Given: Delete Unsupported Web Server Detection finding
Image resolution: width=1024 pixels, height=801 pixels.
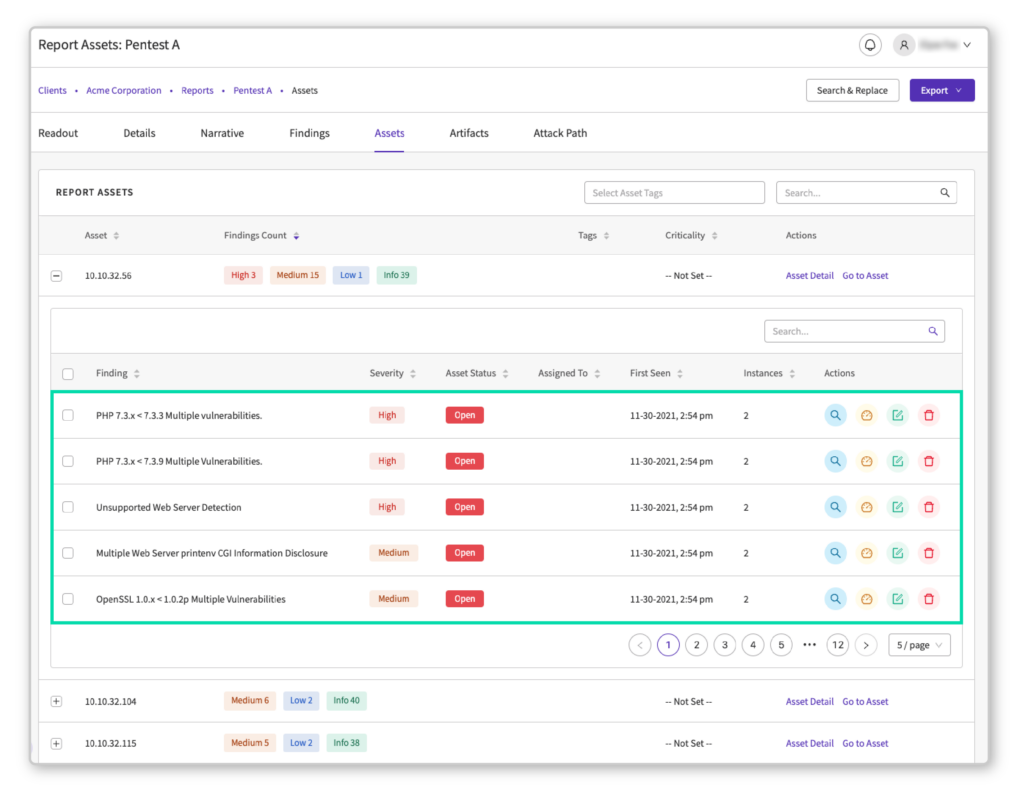Looking at the screenshot, I should [x=929, y=507].
